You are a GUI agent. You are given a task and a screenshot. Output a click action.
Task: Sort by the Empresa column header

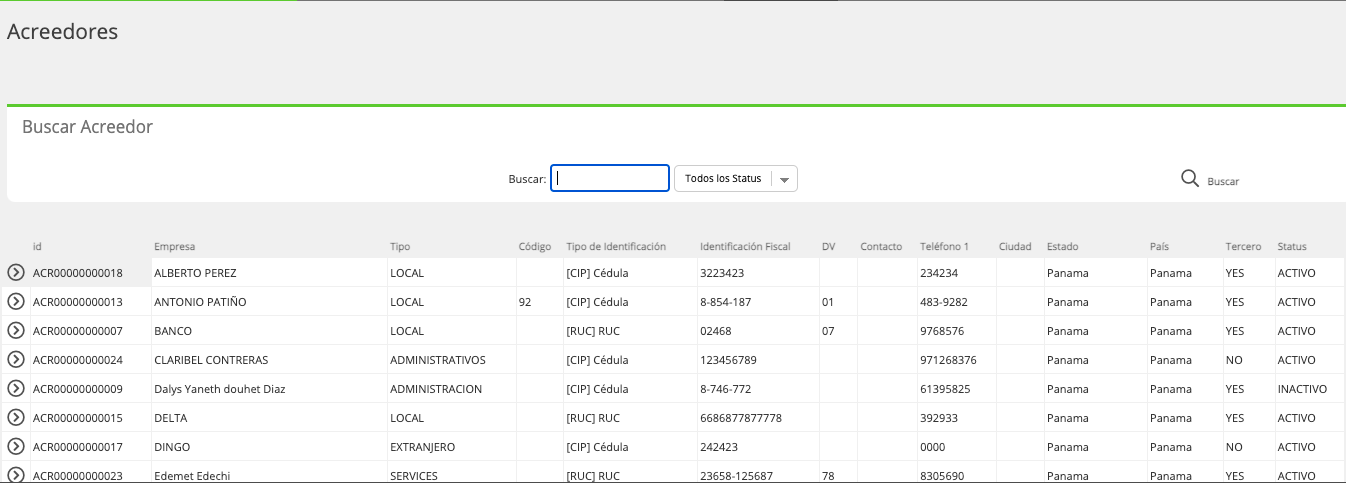point(174,246)
